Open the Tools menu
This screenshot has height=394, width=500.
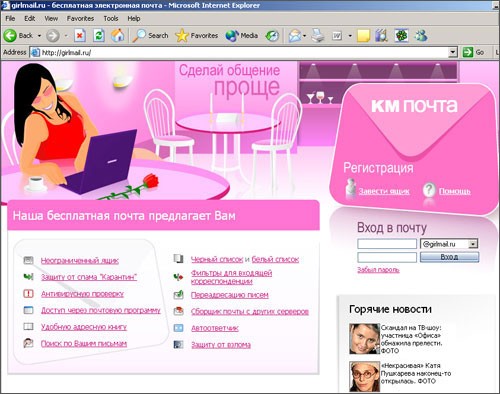click(x=111, y=18)
